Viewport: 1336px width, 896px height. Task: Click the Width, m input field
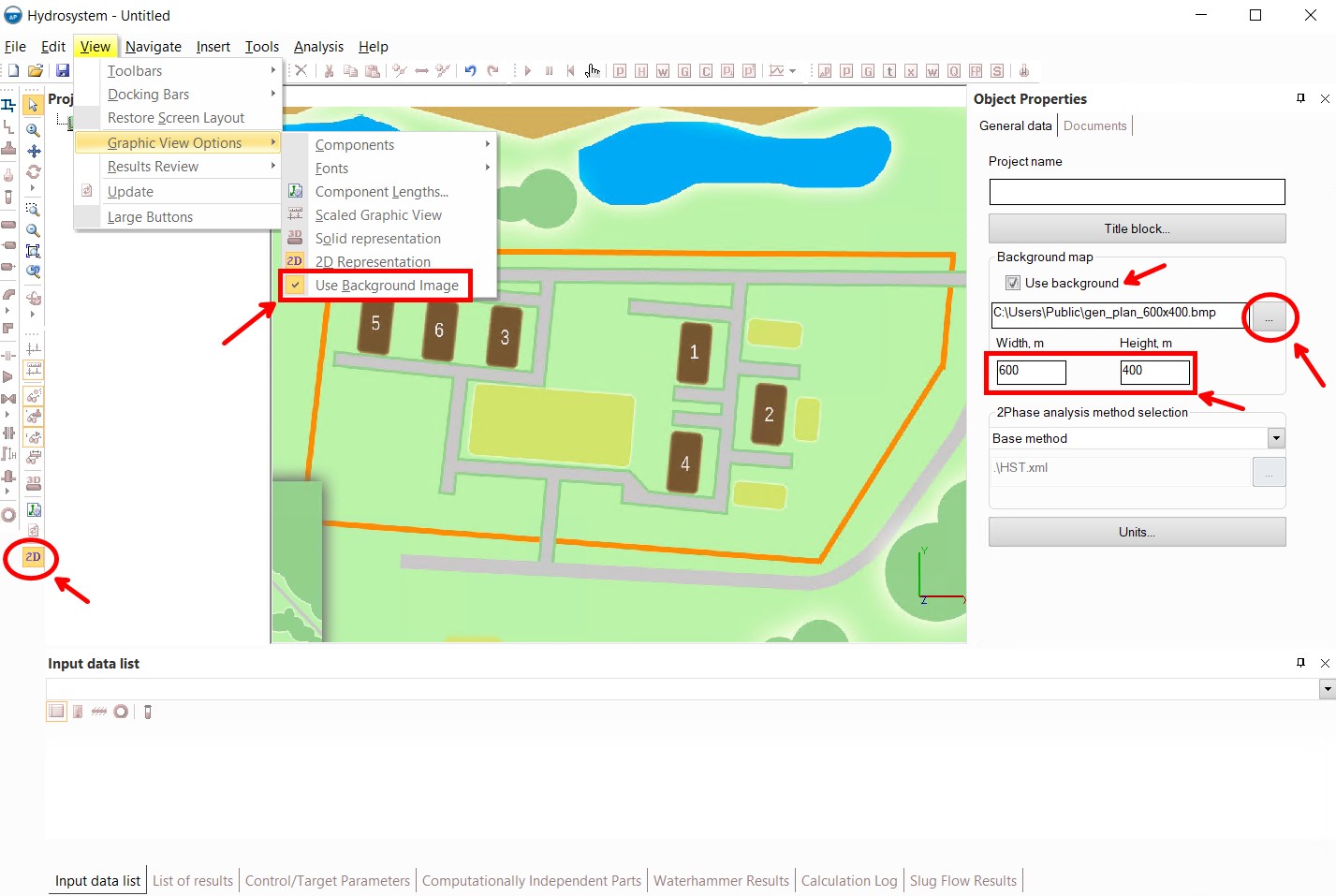point(1030,372)
